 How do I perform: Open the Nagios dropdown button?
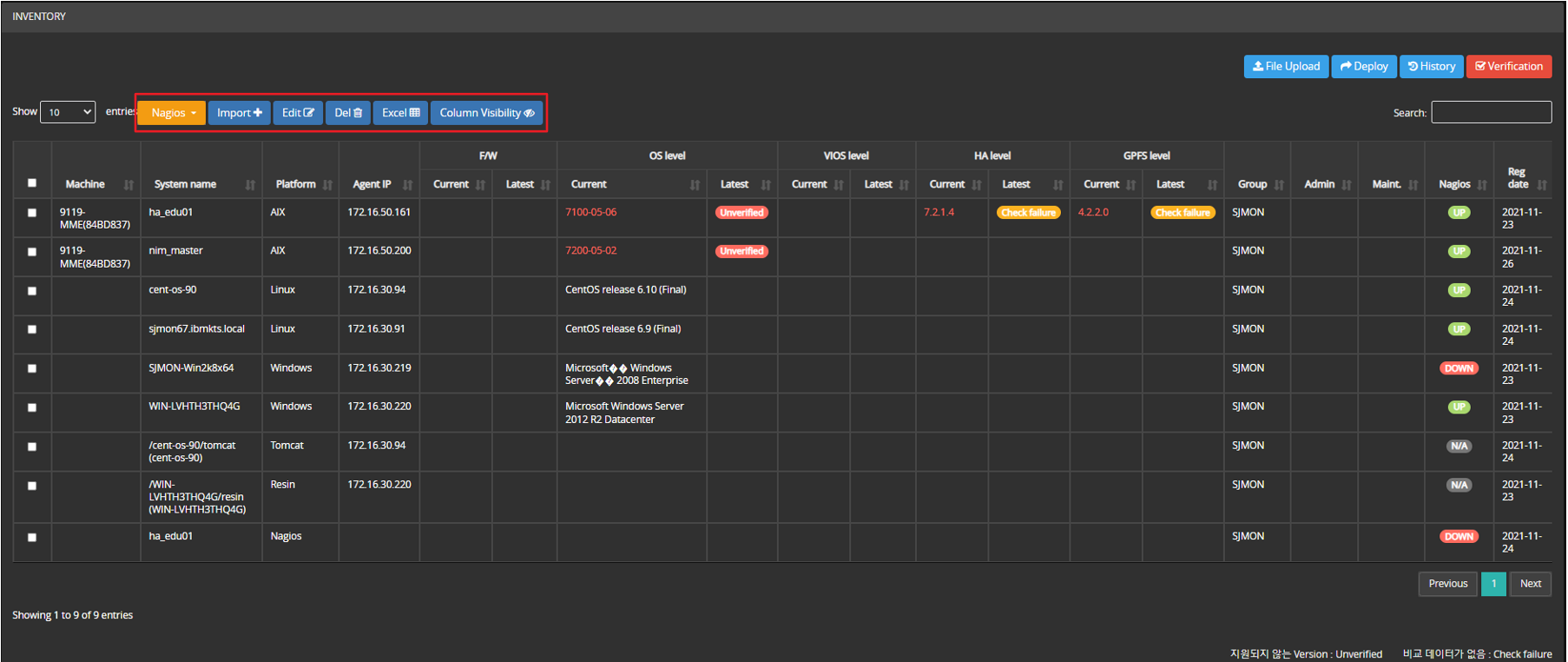tap(172, 113)
